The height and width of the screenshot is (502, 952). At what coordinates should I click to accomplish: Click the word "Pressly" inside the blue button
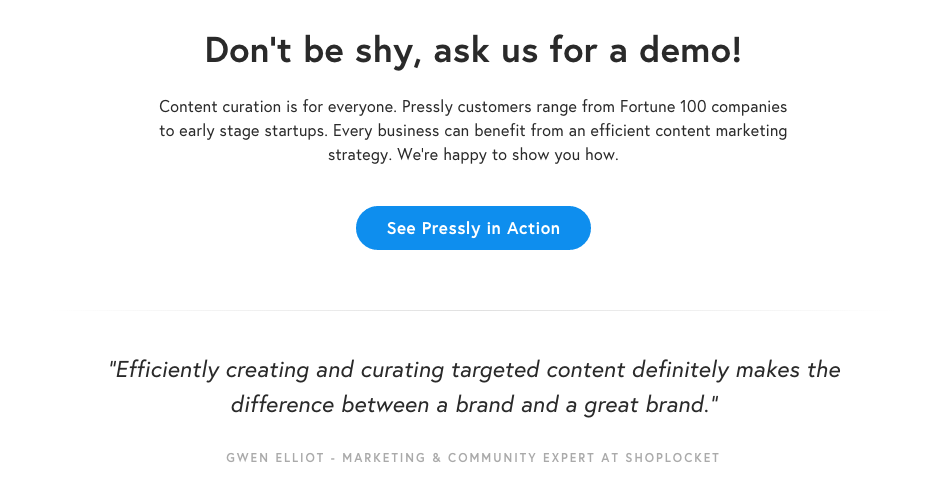click(x=451, y=228)
